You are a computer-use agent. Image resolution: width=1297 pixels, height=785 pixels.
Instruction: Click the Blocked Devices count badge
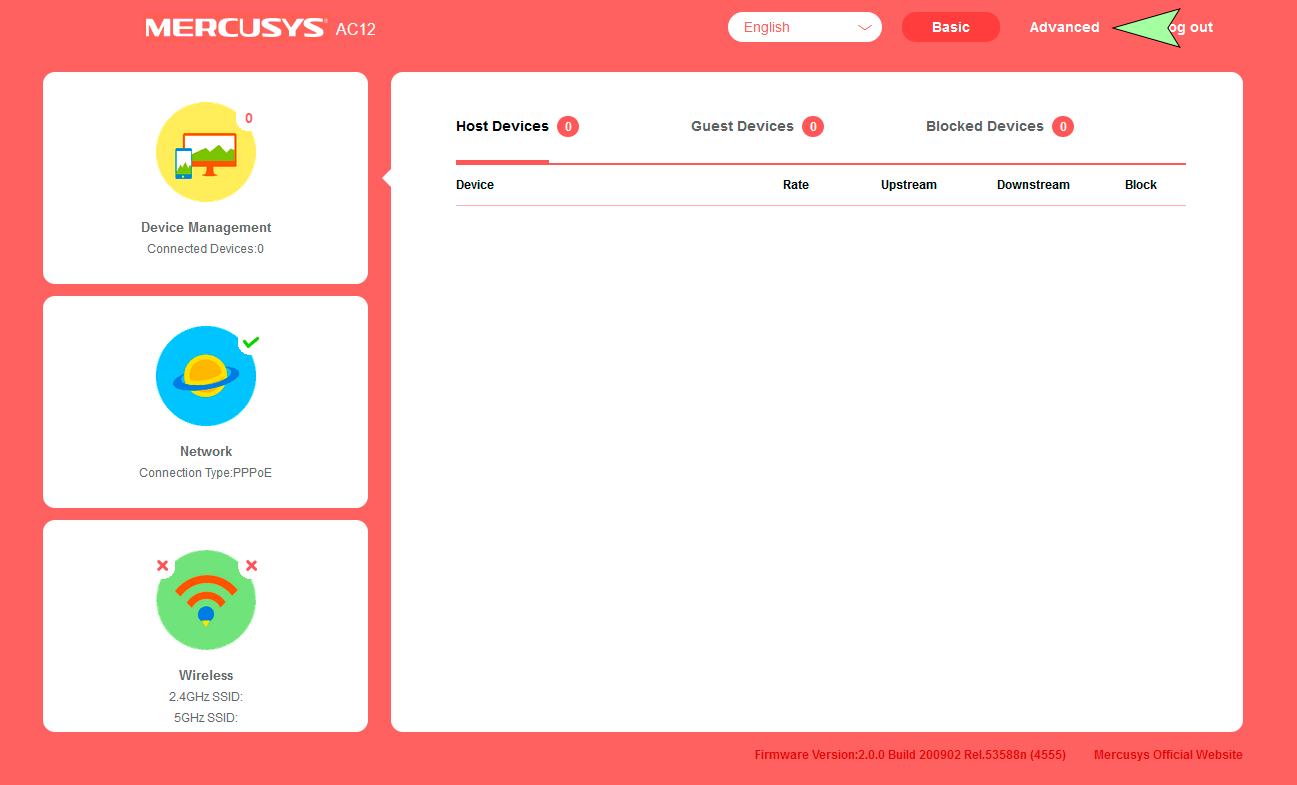click(1063, 126)
